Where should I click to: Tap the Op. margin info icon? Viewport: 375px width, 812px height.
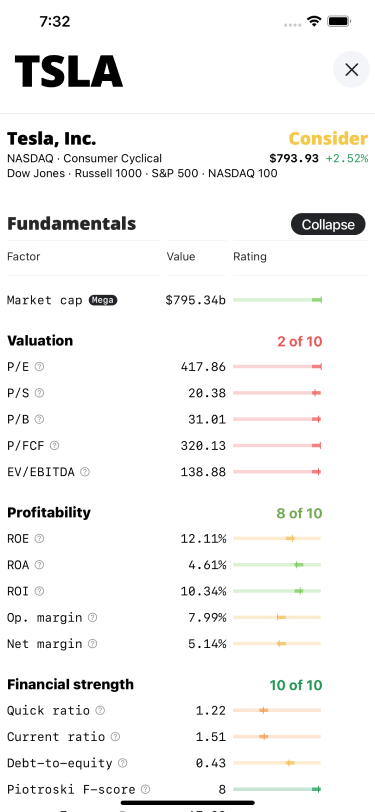coord(92,617)
